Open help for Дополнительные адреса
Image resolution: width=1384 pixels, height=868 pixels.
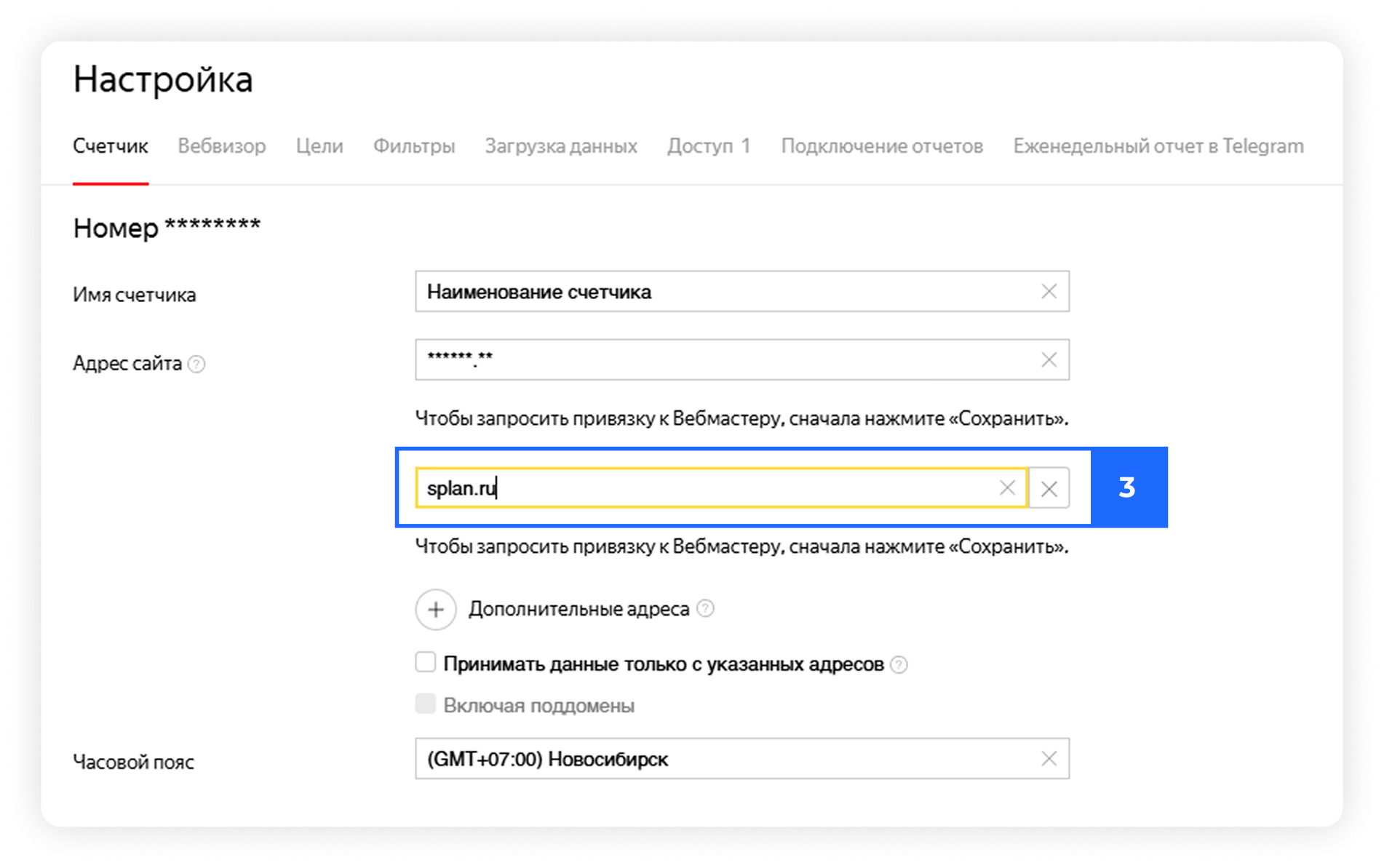coord(705,608)
